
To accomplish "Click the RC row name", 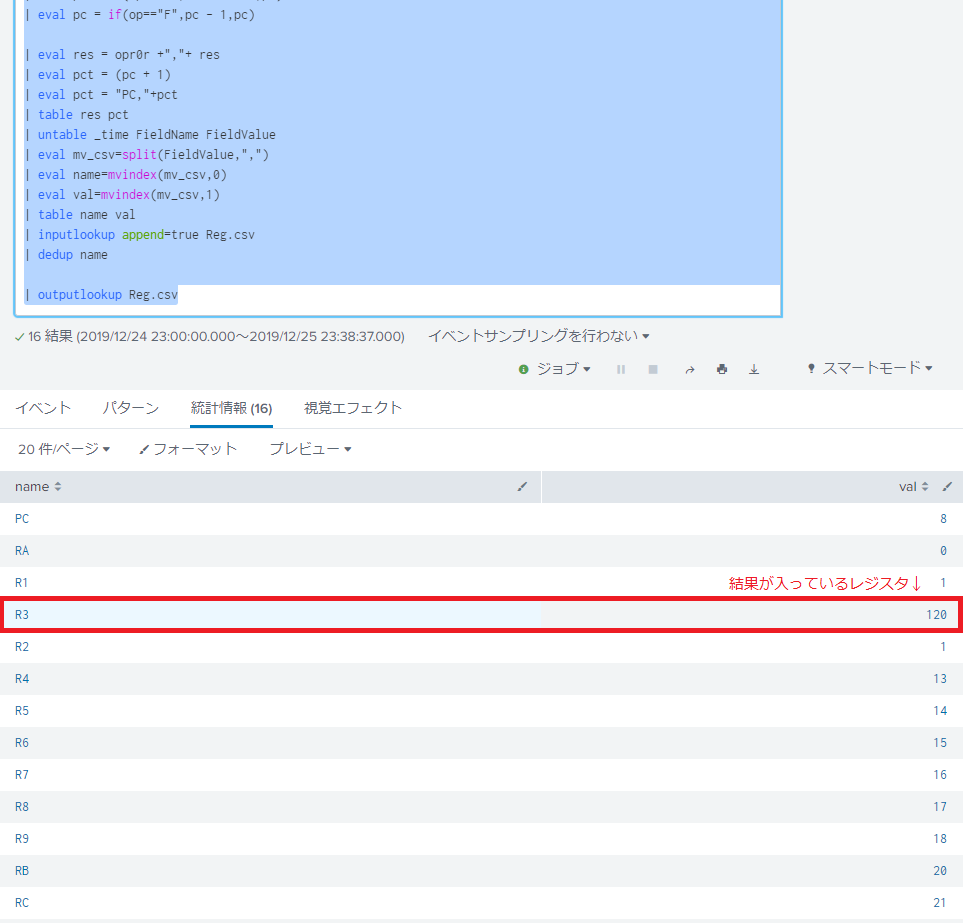I will click(x=22, y=902).
